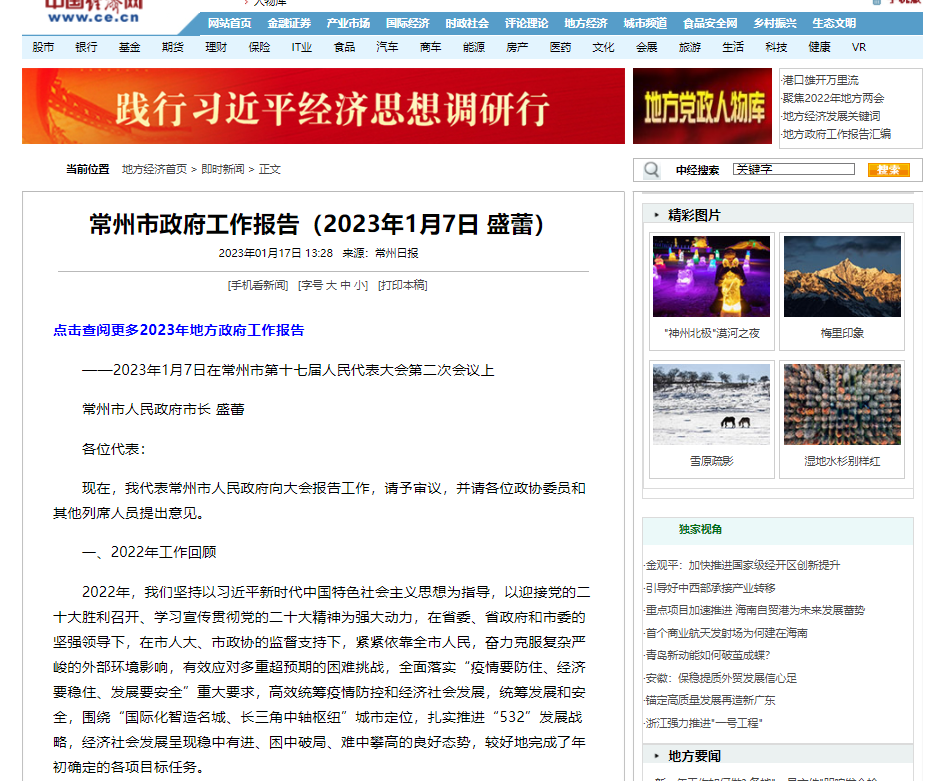
Task: Go to the VR channel
Action: (859, 47)
